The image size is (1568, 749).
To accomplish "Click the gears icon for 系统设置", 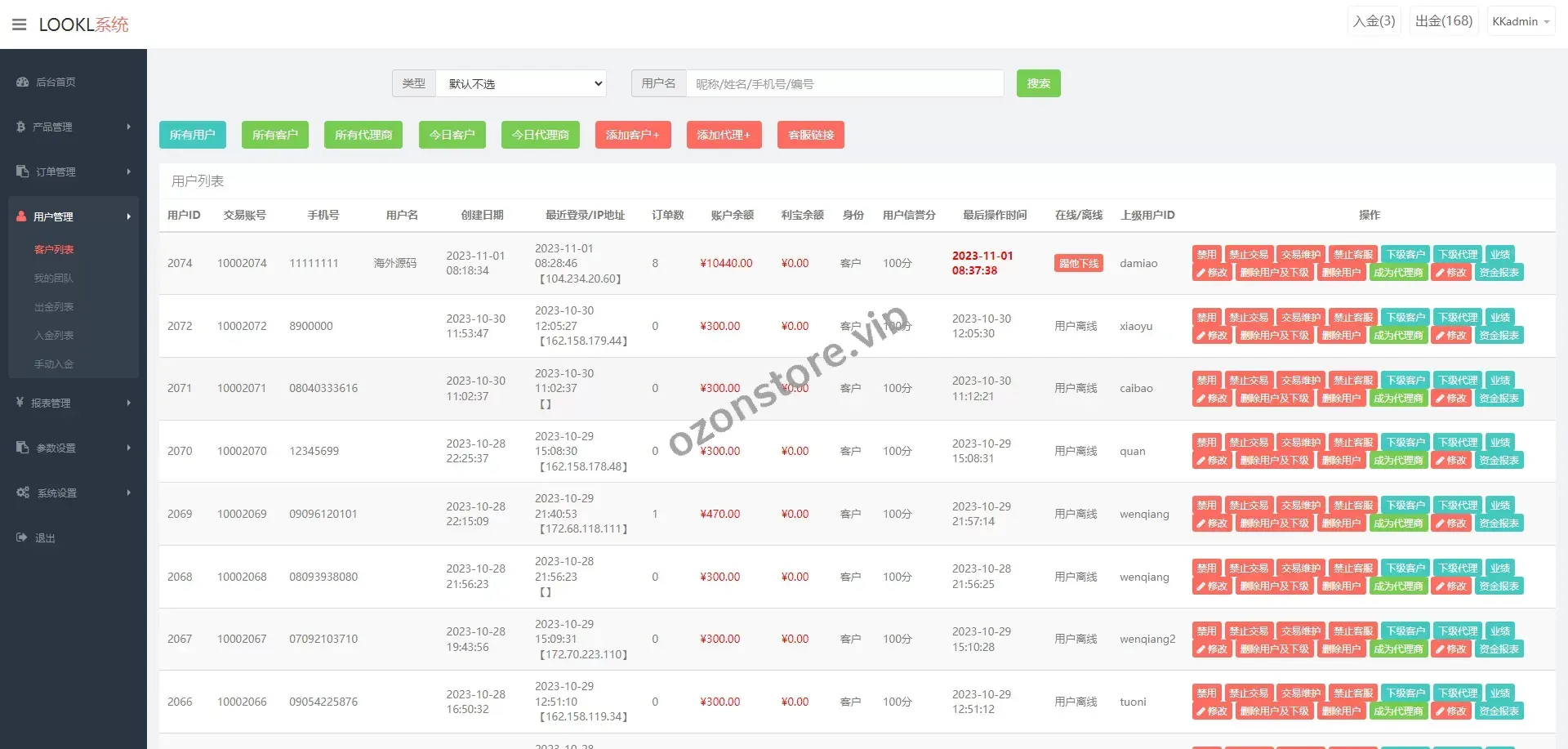I will (23, 493).
